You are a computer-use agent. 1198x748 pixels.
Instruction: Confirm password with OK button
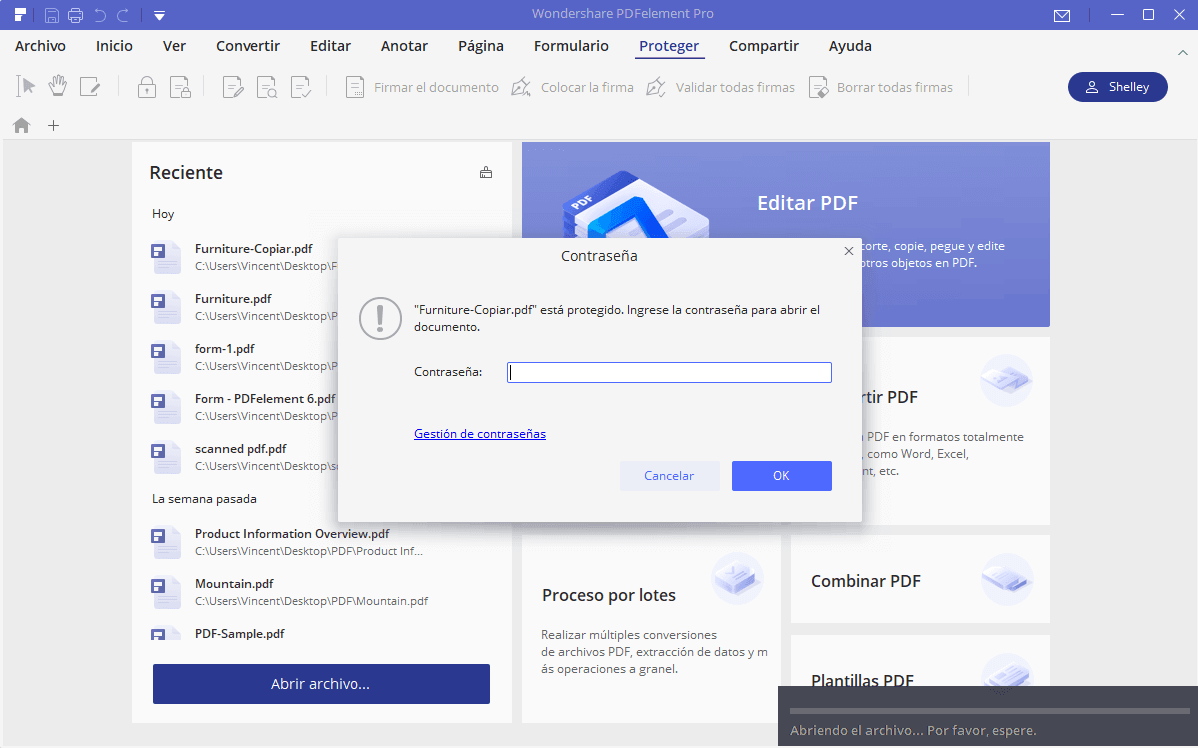point(782,475)
